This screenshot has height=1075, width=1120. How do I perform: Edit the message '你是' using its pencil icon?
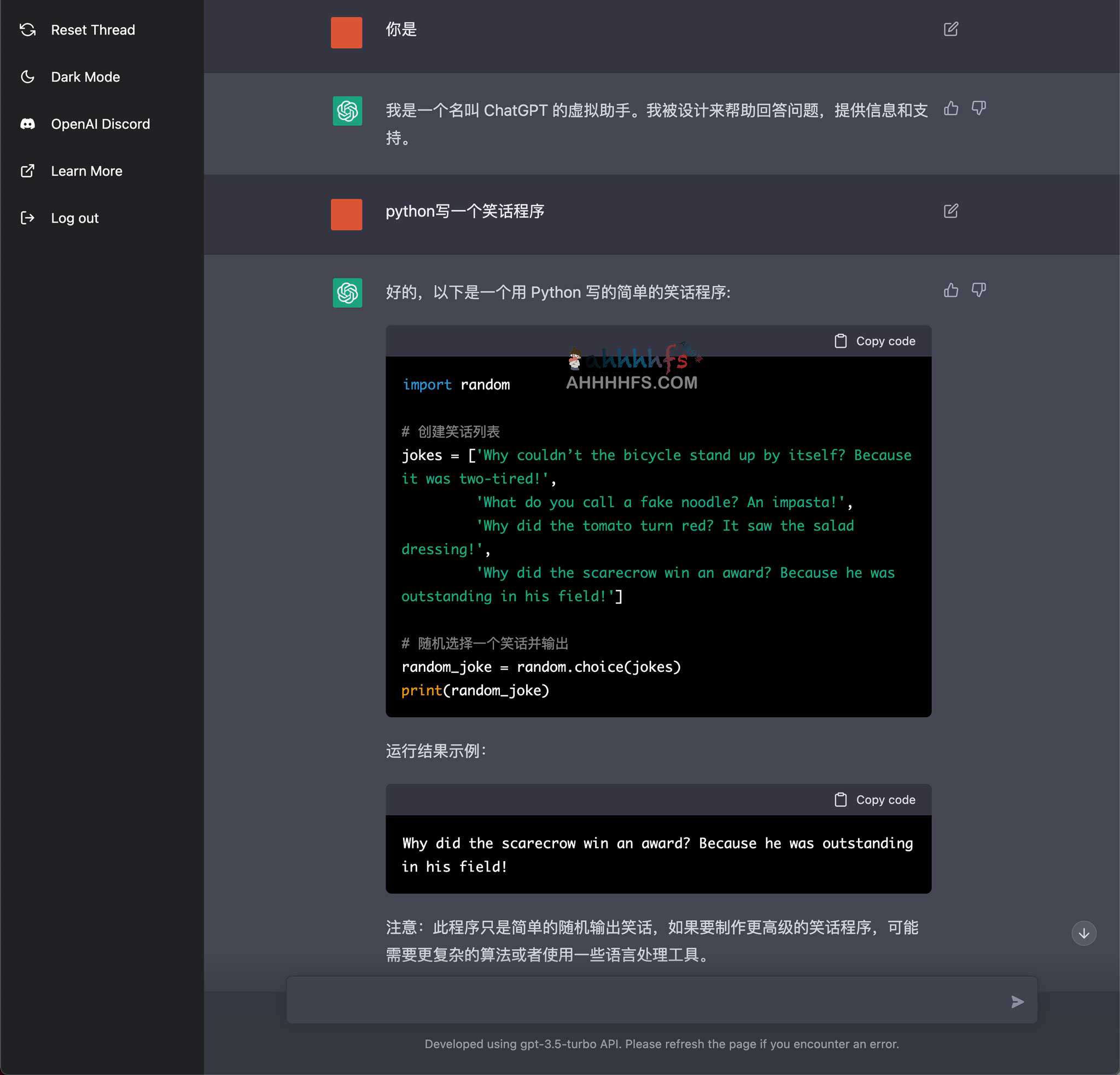[x=951, y=28]
